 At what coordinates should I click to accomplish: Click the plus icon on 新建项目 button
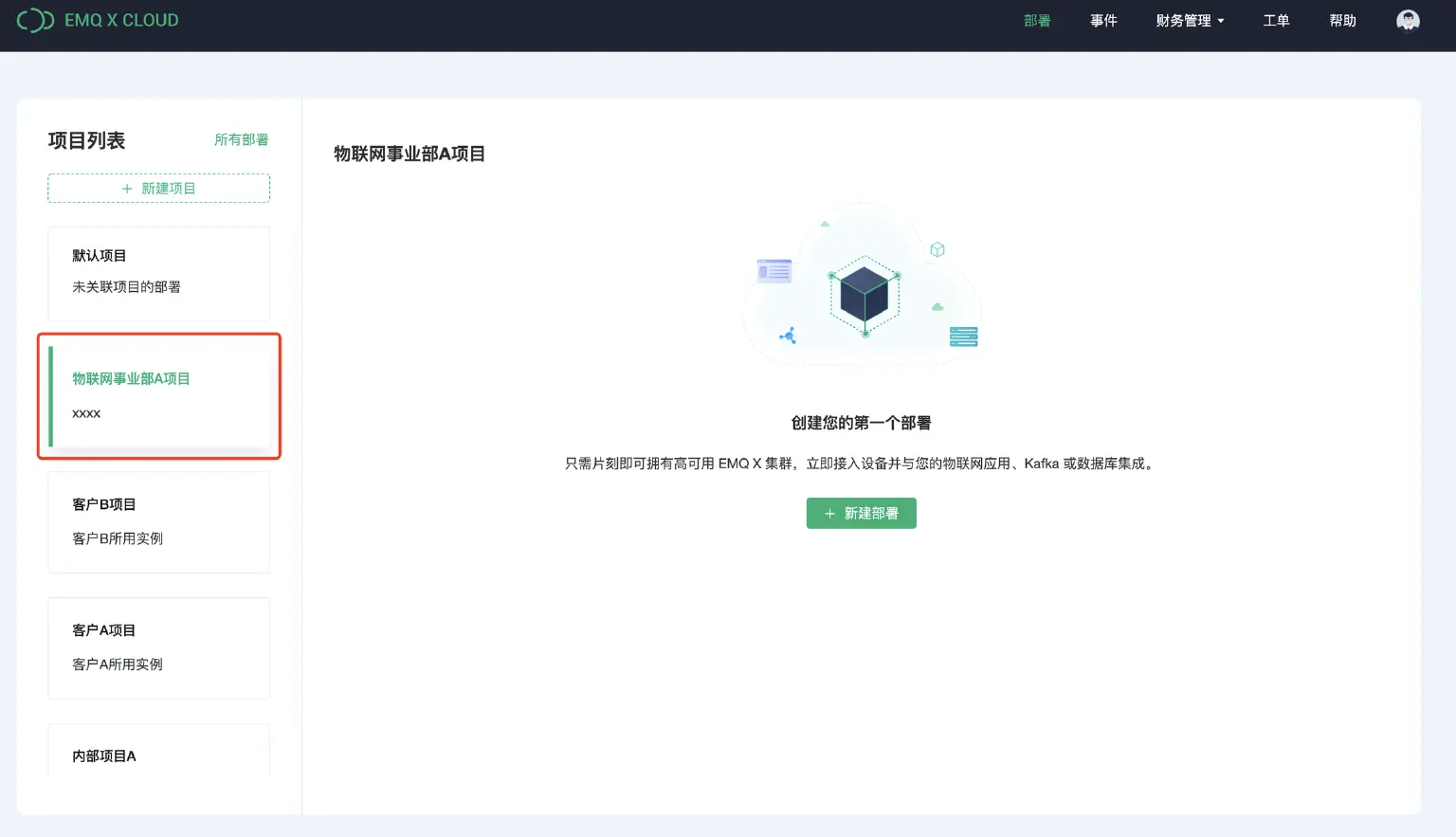pos(126,188)
